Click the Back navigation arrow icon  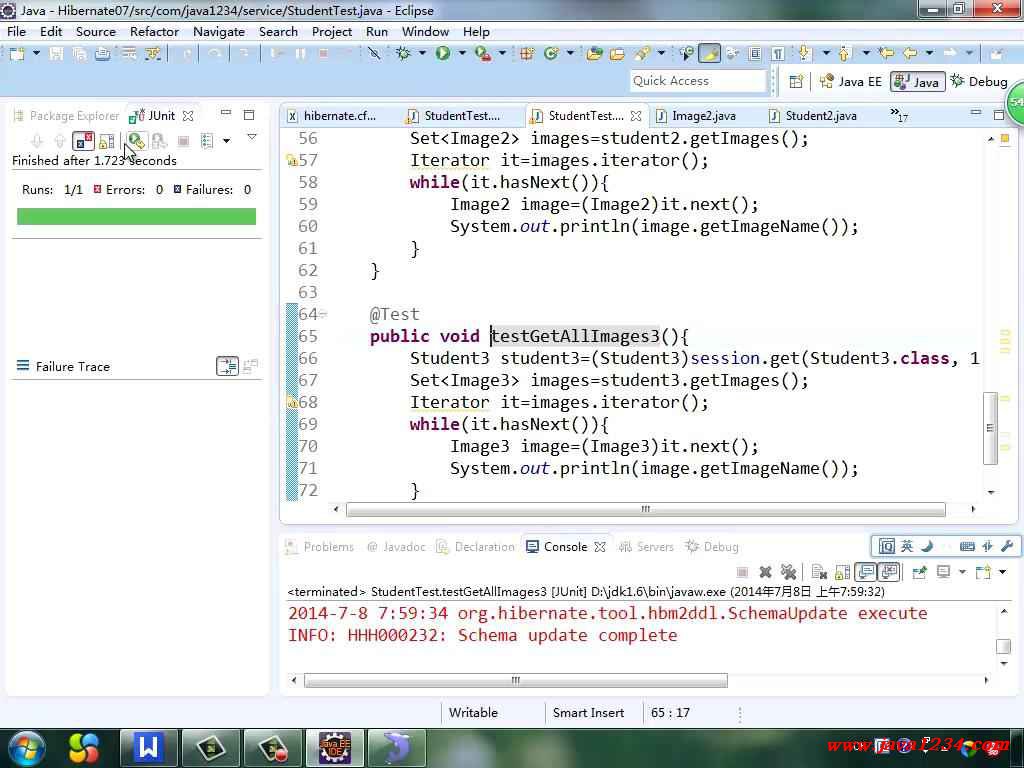(910, 54)
